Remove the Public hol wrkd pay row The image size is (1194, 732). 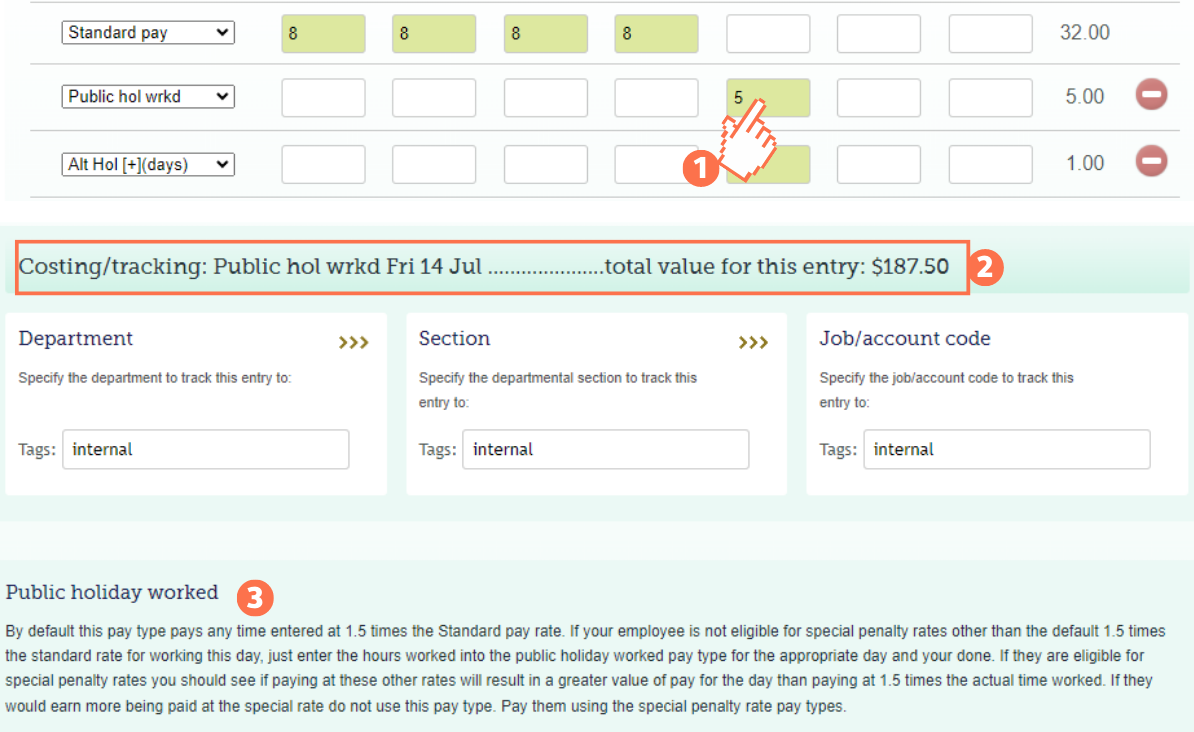tap(1151, 95)
